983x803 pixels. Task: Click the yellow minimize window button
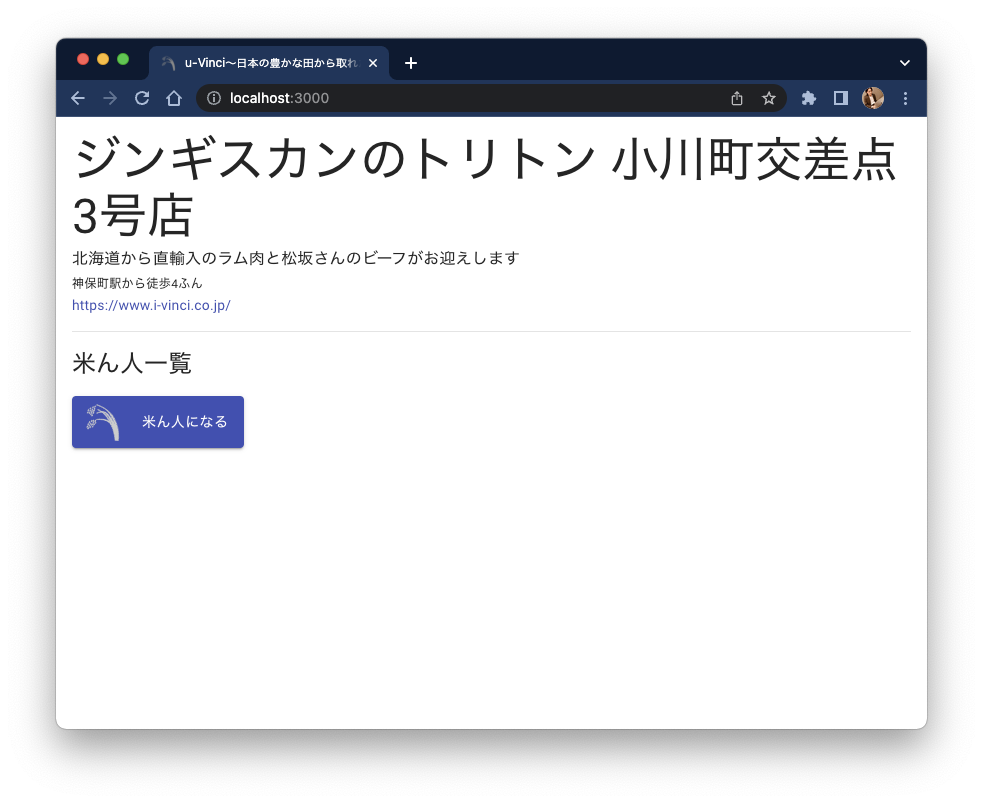tap(103, 59)
